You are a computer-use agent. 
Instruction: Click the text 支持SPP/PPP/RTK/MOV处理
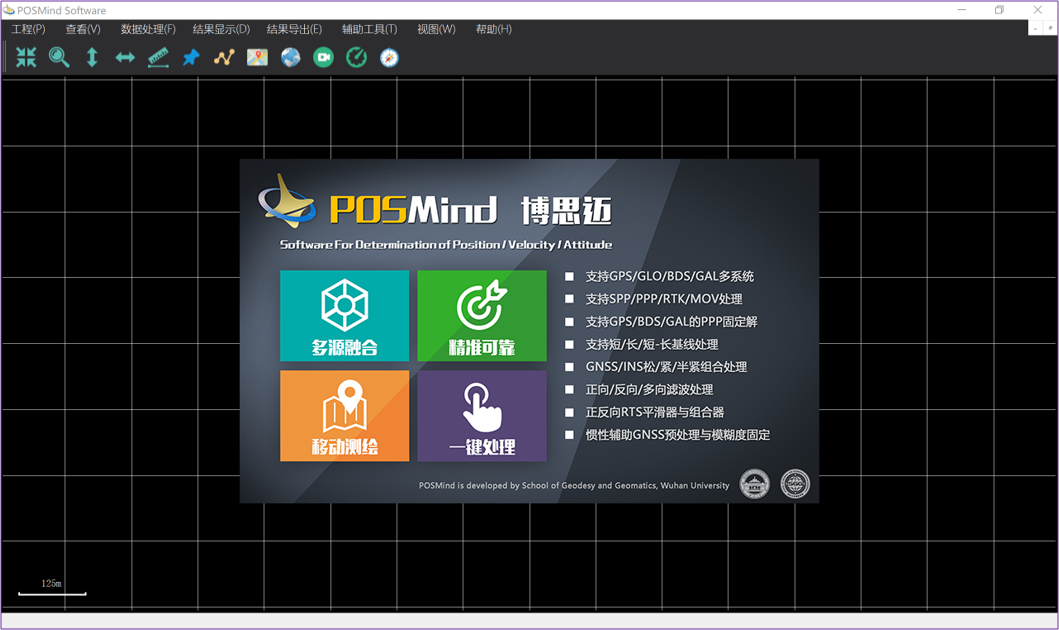point(664,299)
